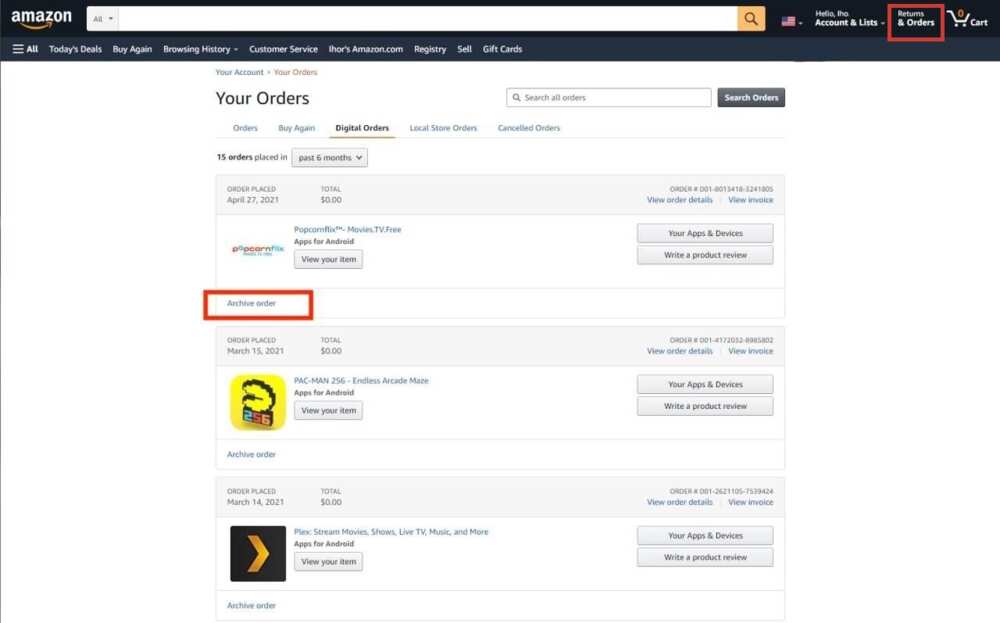View order details for March 15 order

pos(680,351)
